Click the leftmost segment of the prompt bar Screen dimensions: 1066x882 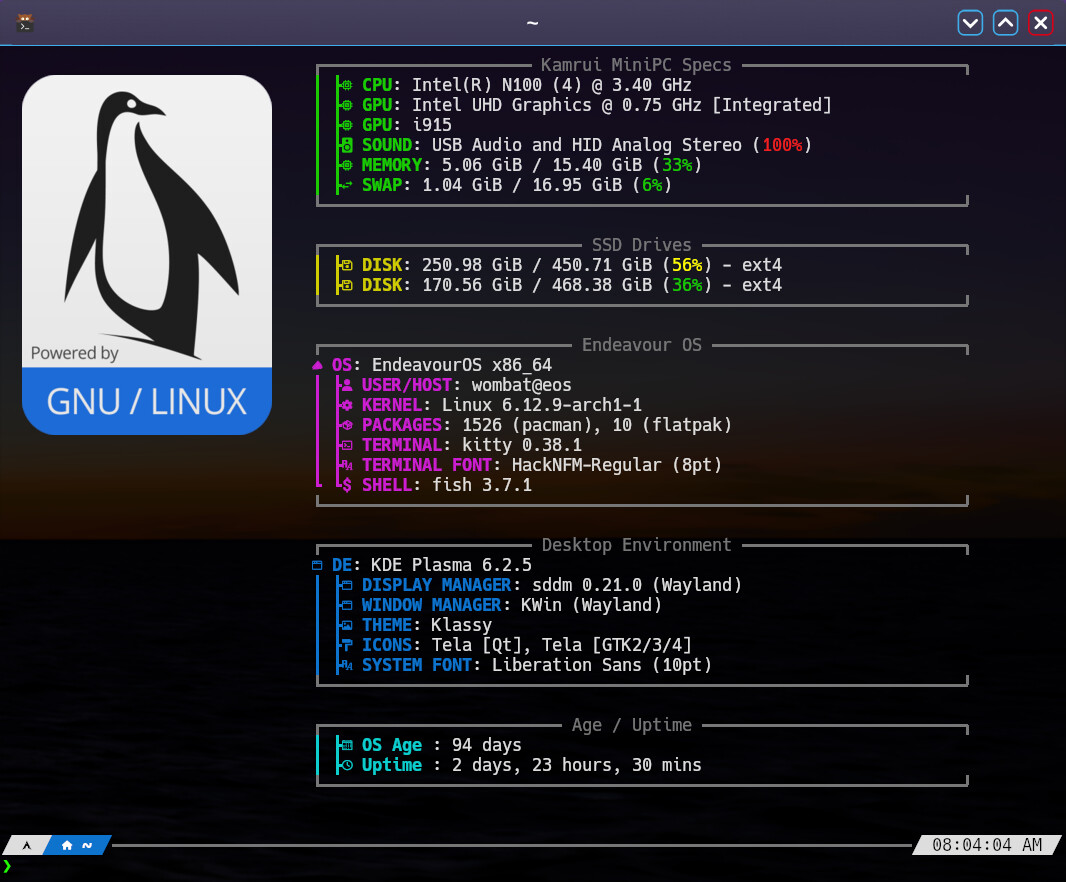click(27, 845)
